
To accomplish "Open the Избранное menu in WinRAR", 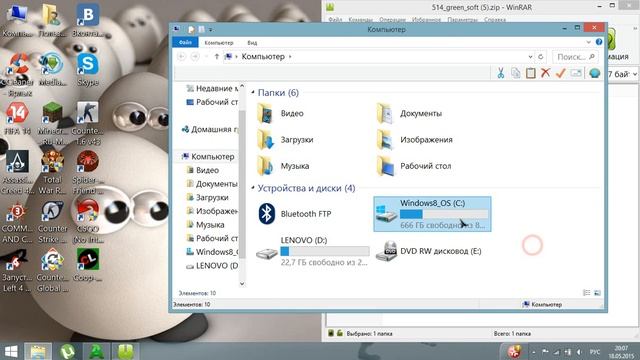I will 427,20.
